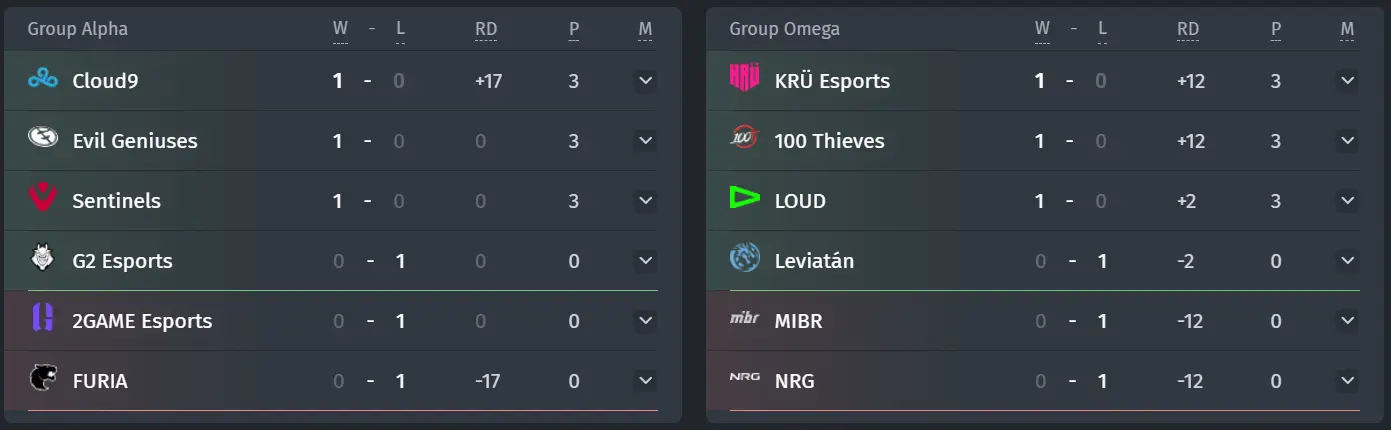The image size is (1391, 430).
Task: Click the Evil Geniuses logo icon
Action: pos(44,140)
